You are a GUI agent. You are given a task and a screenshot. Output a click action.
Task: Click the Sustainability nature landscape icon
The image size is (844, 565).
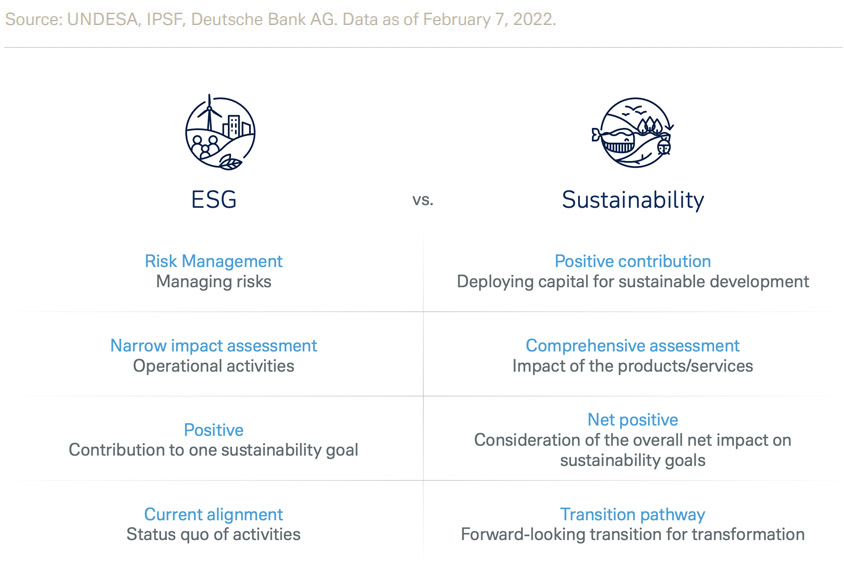(x=632, y=131)
